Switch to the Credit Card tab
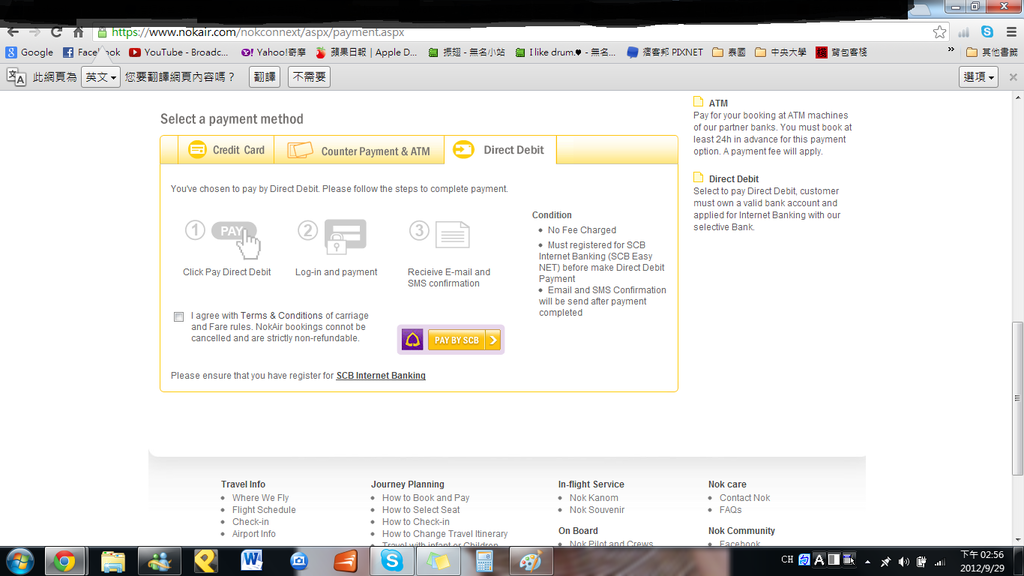Viewport: 1024px width, 576px height. (226, 150)
